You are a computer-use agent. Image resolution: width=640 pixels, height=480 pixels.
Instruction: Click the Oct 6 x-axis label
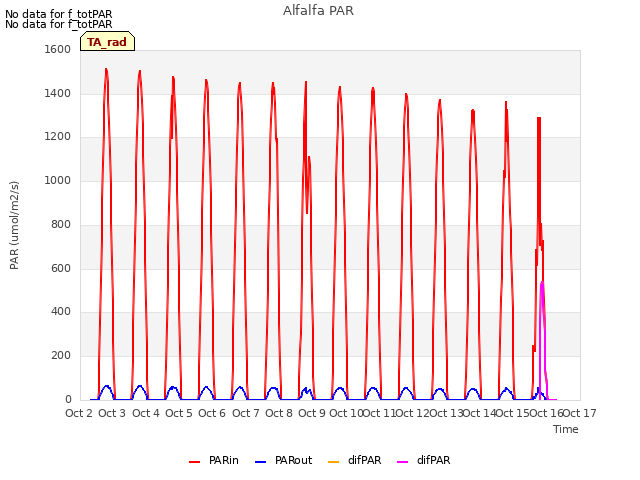click(212, 413)
